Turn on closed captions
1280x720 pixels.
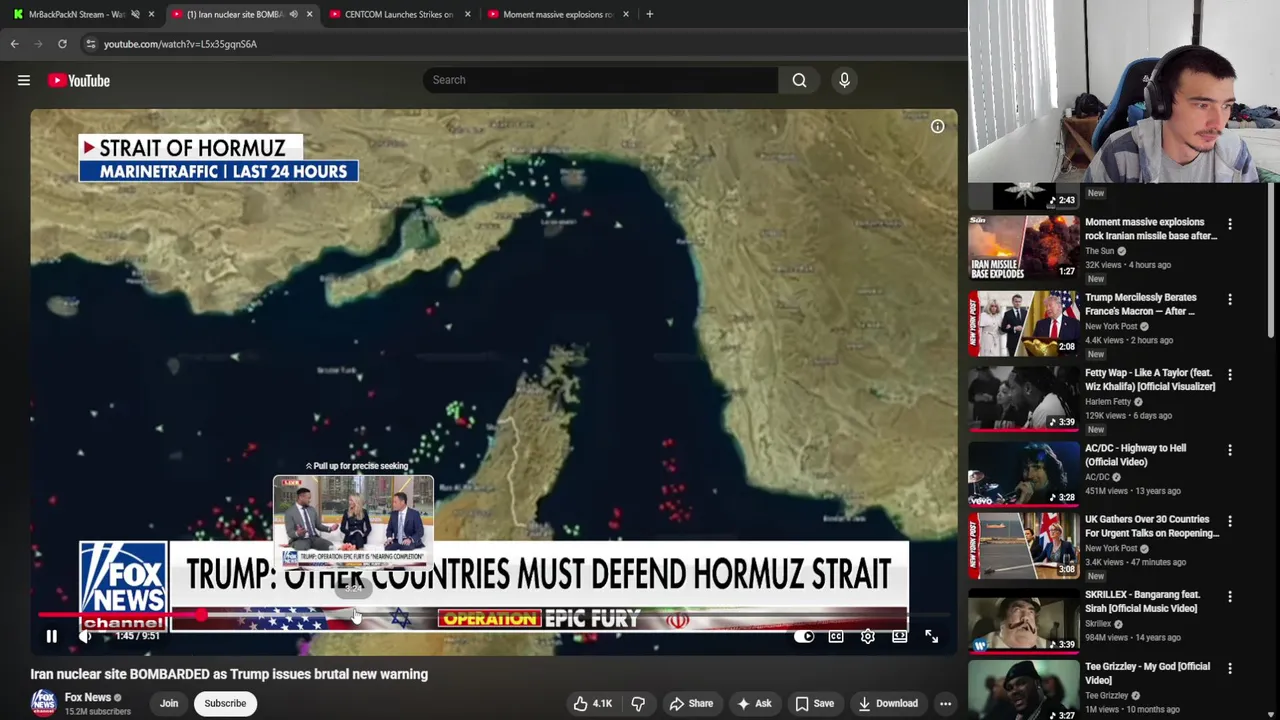[836, 636]
